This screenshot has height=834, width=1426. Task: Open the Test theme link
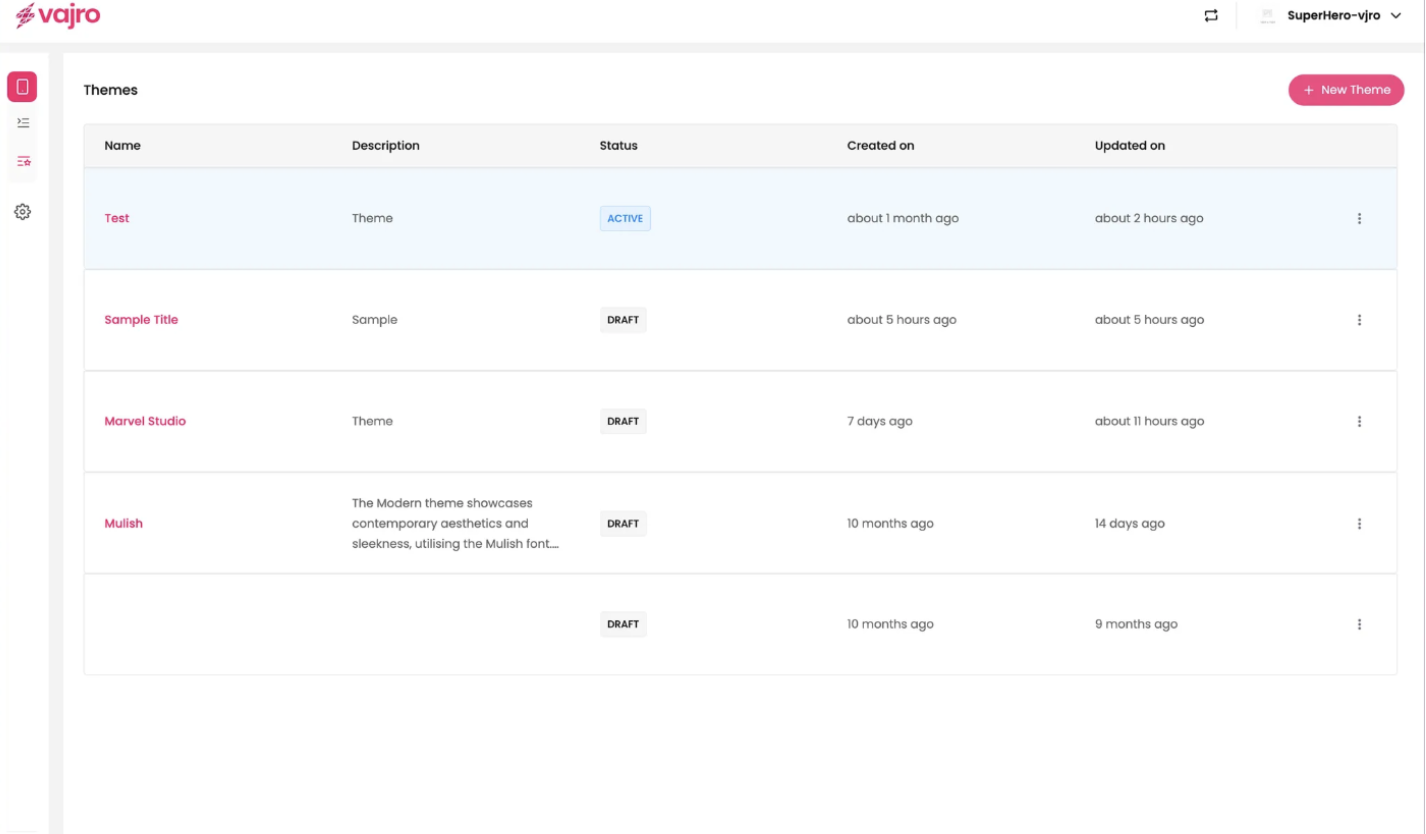click(x=117, y=218)
